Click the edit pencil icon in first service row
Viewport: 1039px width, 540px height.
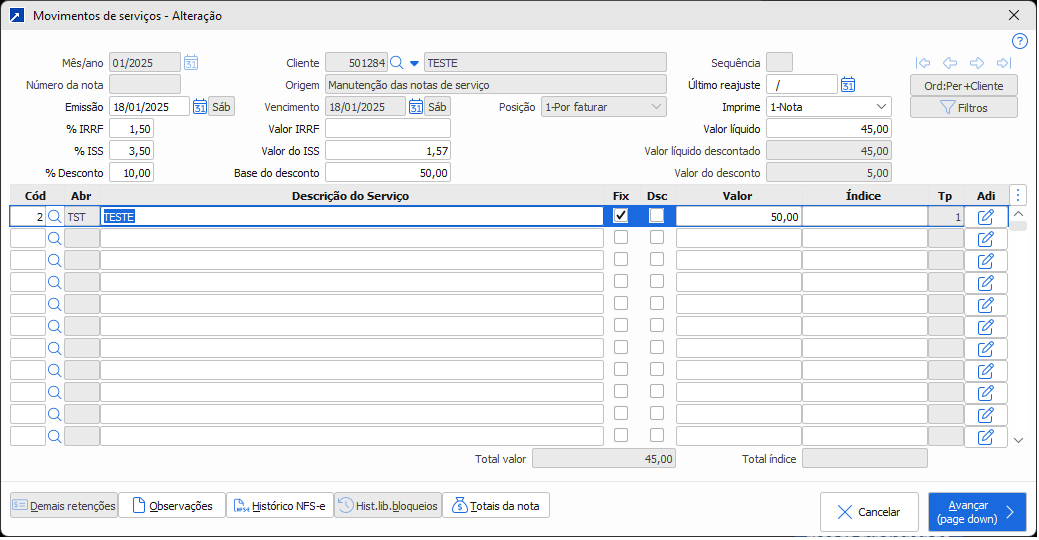[985, 216]
